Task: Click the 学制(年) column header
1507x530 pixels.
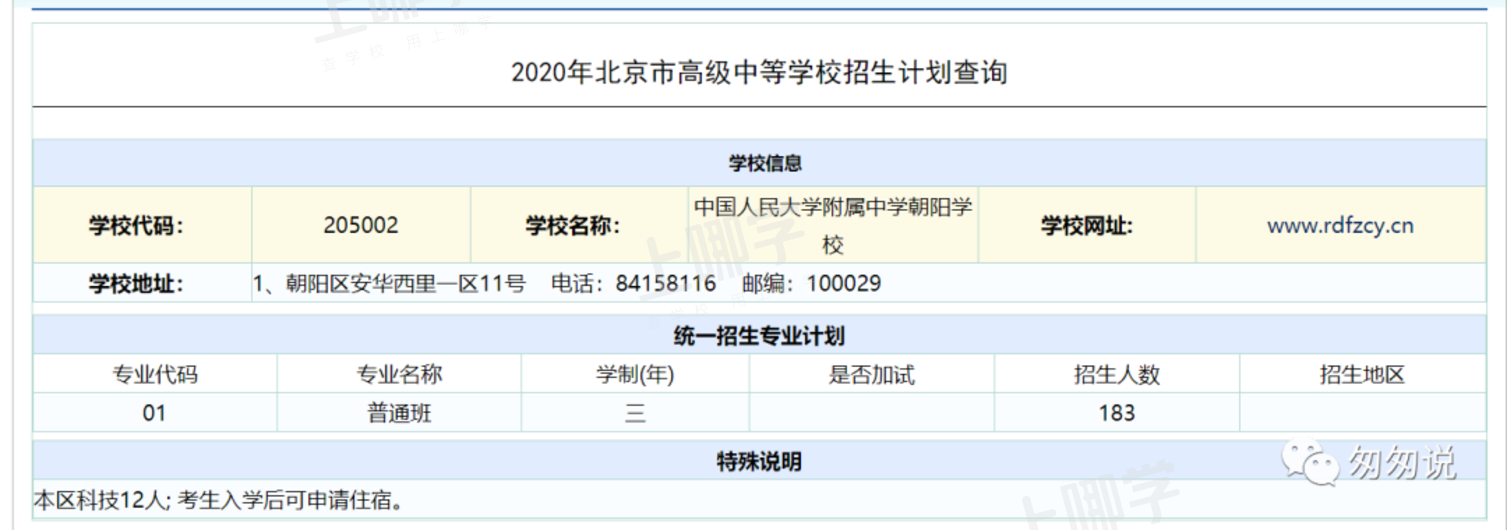Action: pyautogui.click(x=635, y=375)
